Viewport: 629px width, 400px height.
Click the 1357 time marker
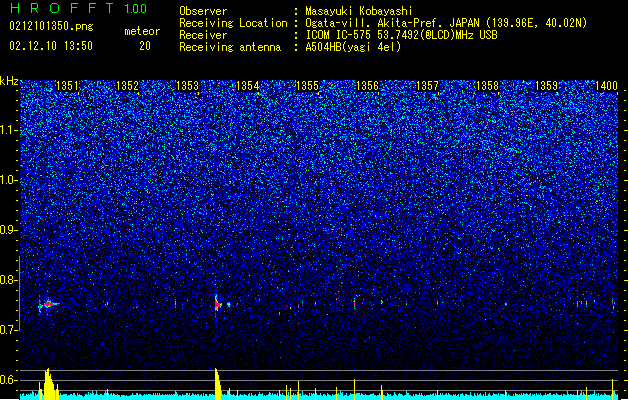point(427,86)
